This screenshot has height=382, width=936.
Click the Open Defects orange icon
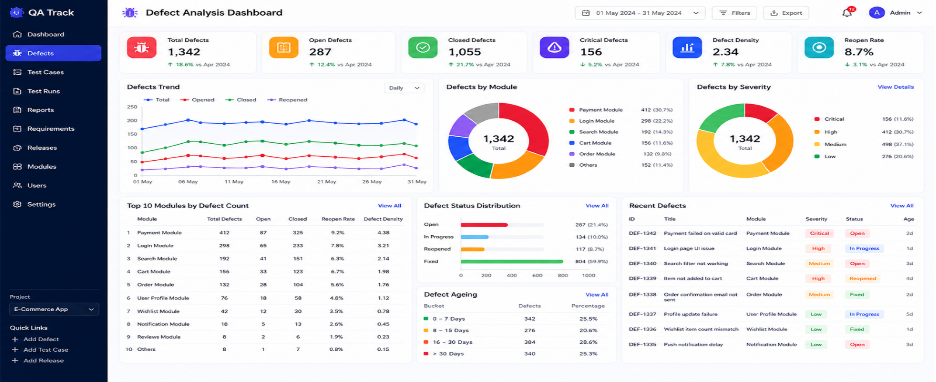tap(284, 48)
